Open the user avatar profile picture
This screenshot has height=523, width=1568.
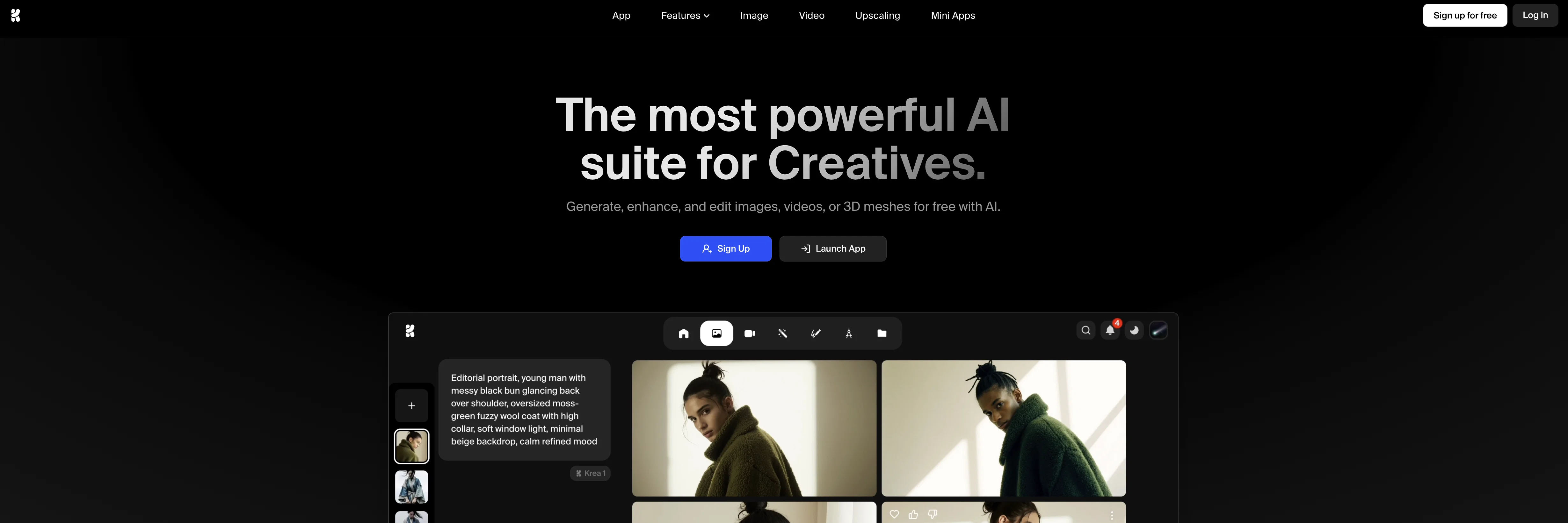[1158, 330]
